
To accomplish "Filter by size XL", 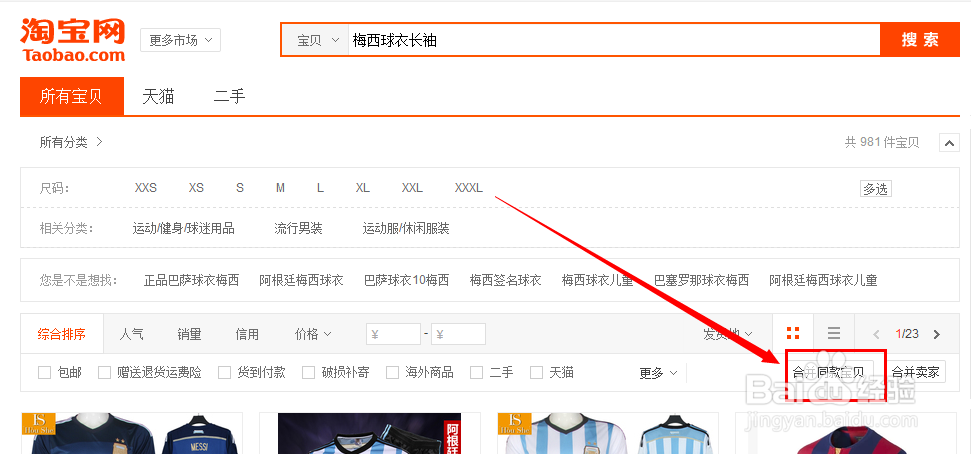I will (363, 188).
